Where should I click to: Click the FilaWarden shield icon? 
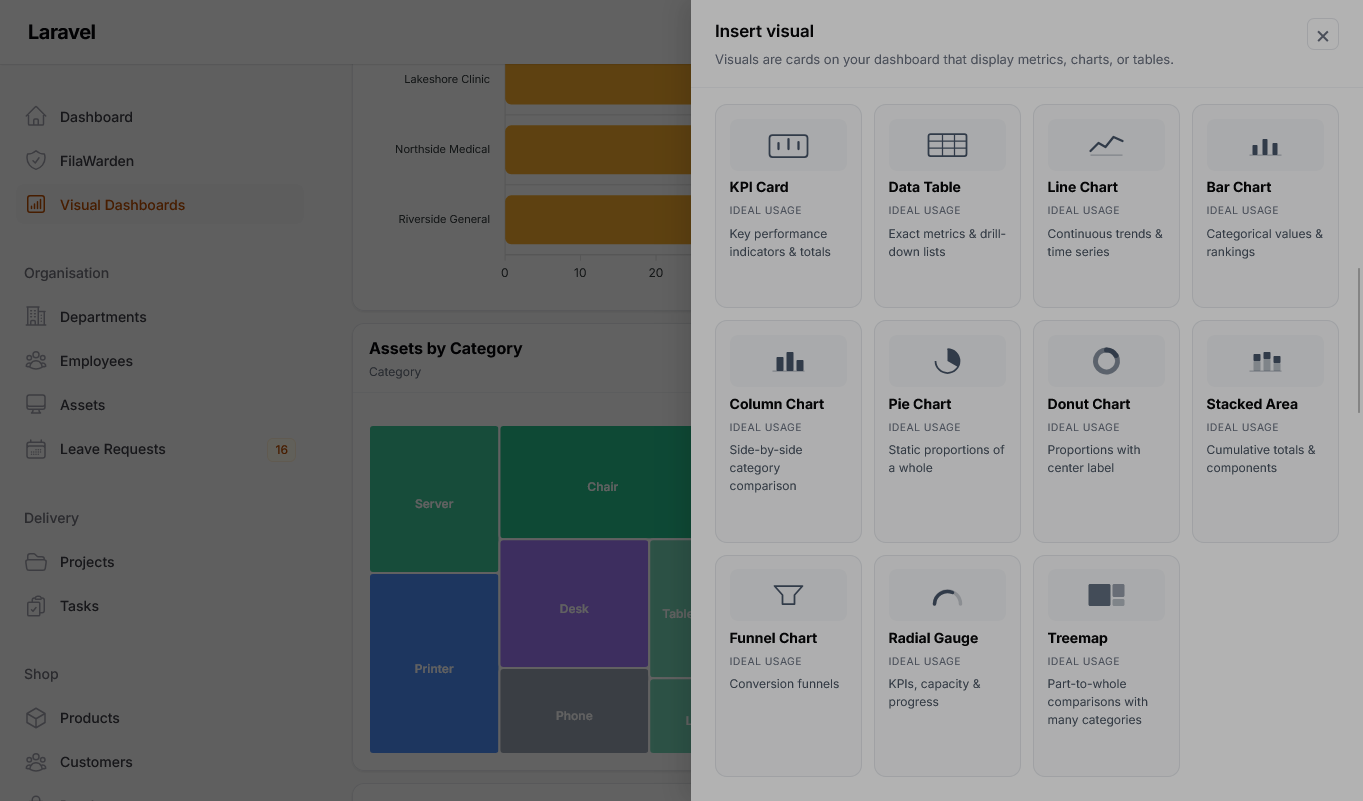click(36, 160)
